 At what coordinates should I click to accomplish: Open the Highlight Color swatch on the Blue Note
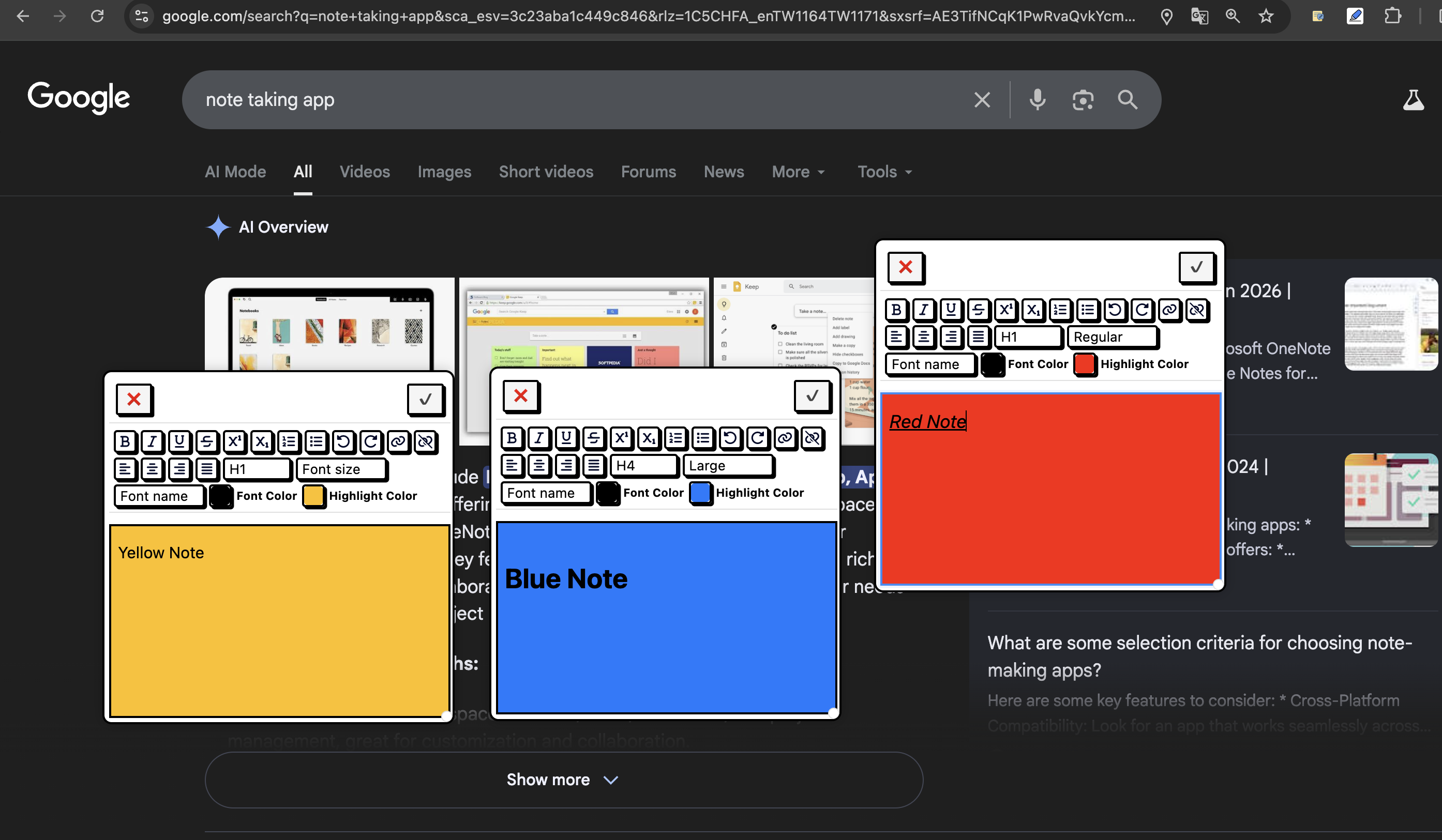pos(700,493)
